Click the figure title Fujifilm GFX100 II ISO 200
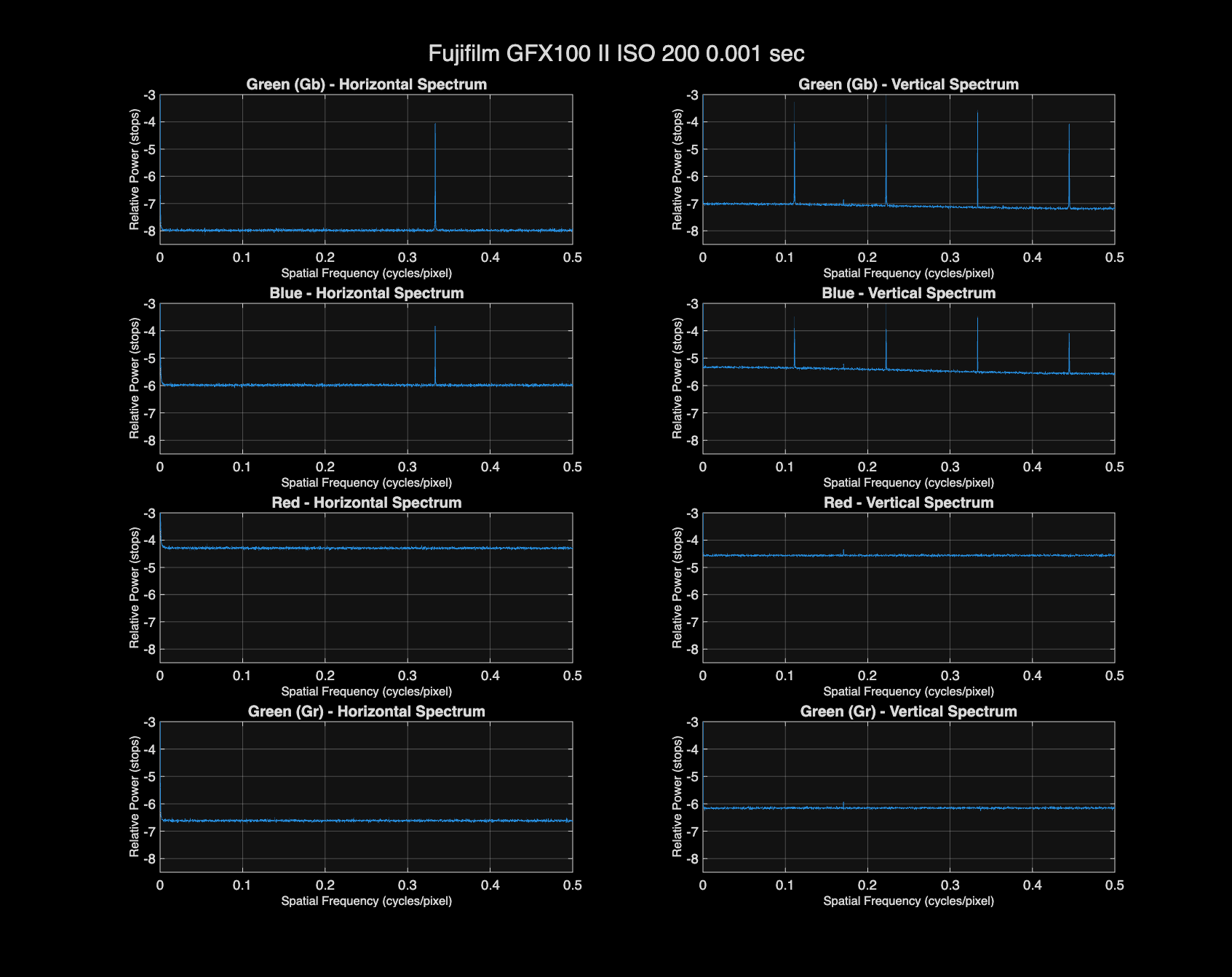The height and width of the screenshot is (977, 1232). click(x=616, y=53)
